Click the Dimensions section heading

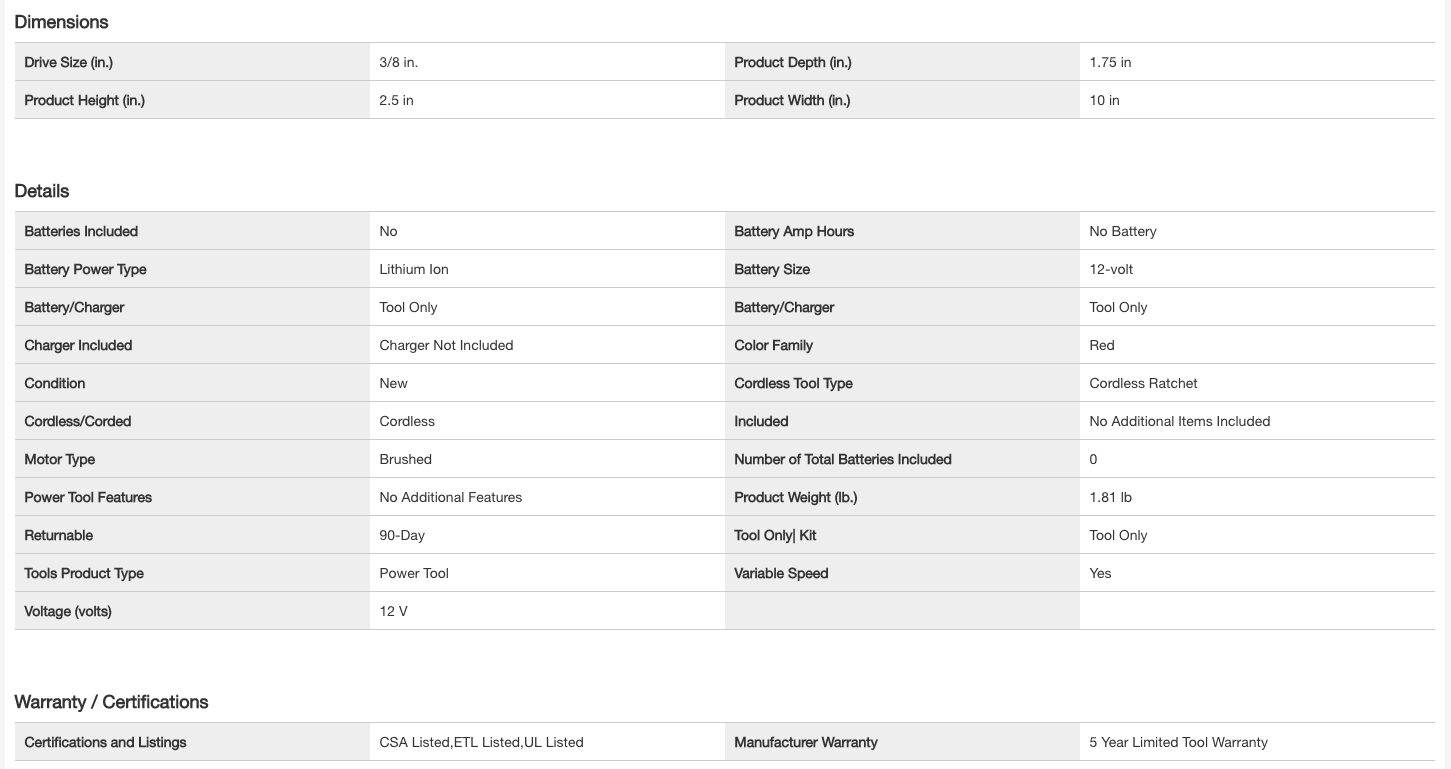click(61, 22)
